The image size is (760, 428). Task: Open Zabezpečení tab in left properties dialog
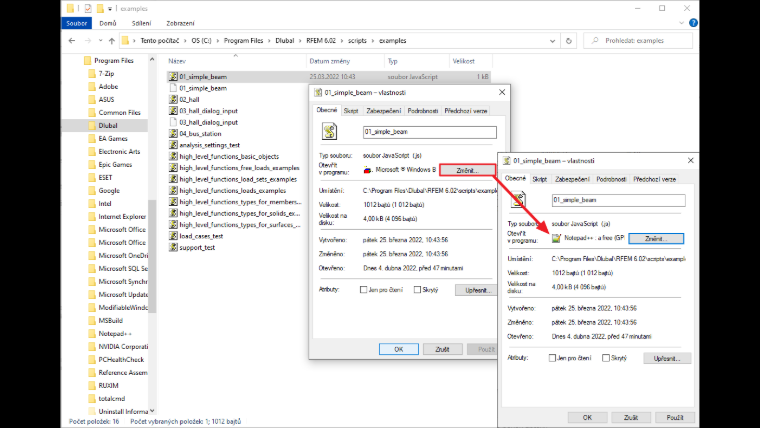[x=383, y=111]
